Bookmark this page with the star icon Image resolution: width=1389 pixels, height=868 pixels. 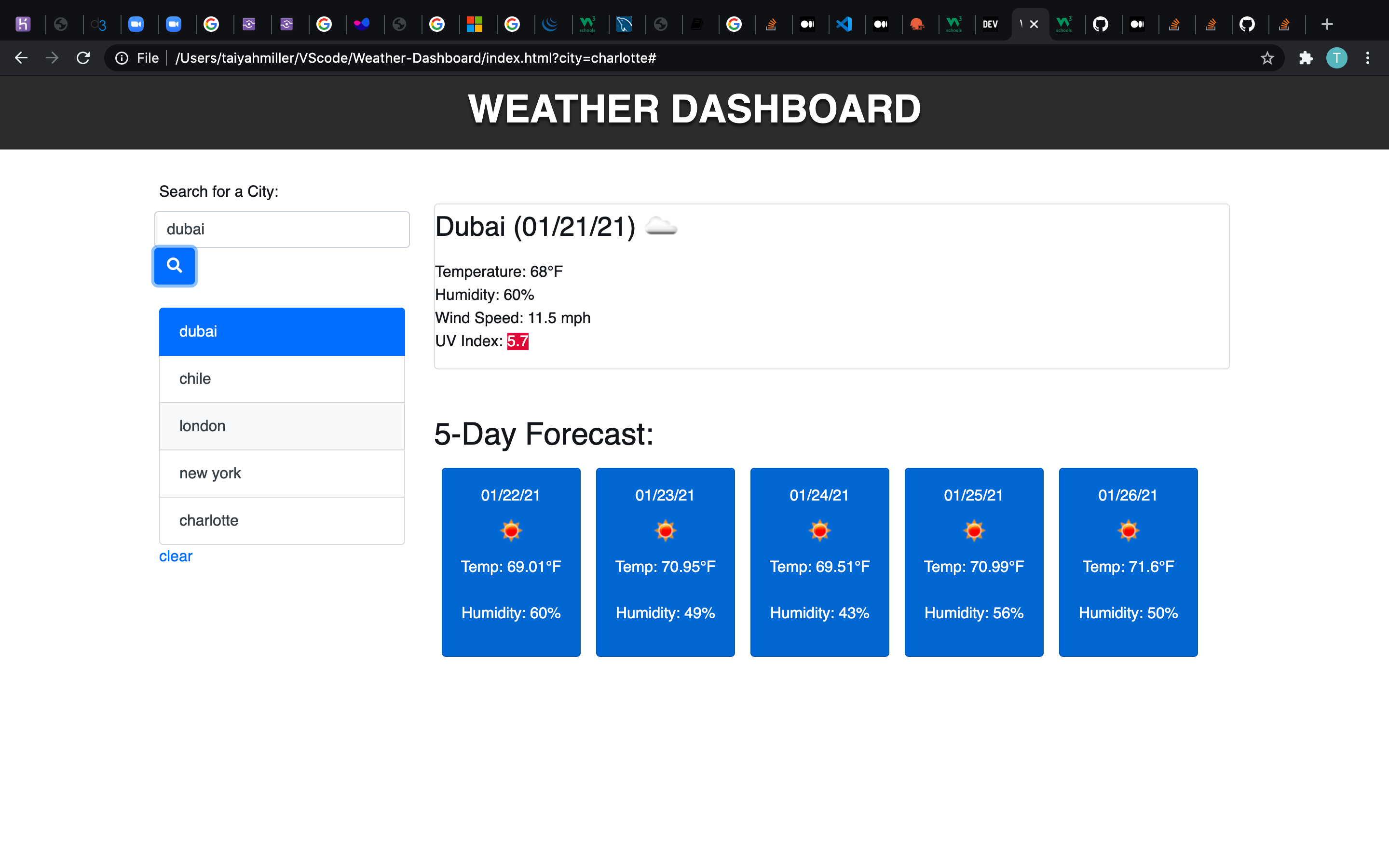pos(1267,58)
